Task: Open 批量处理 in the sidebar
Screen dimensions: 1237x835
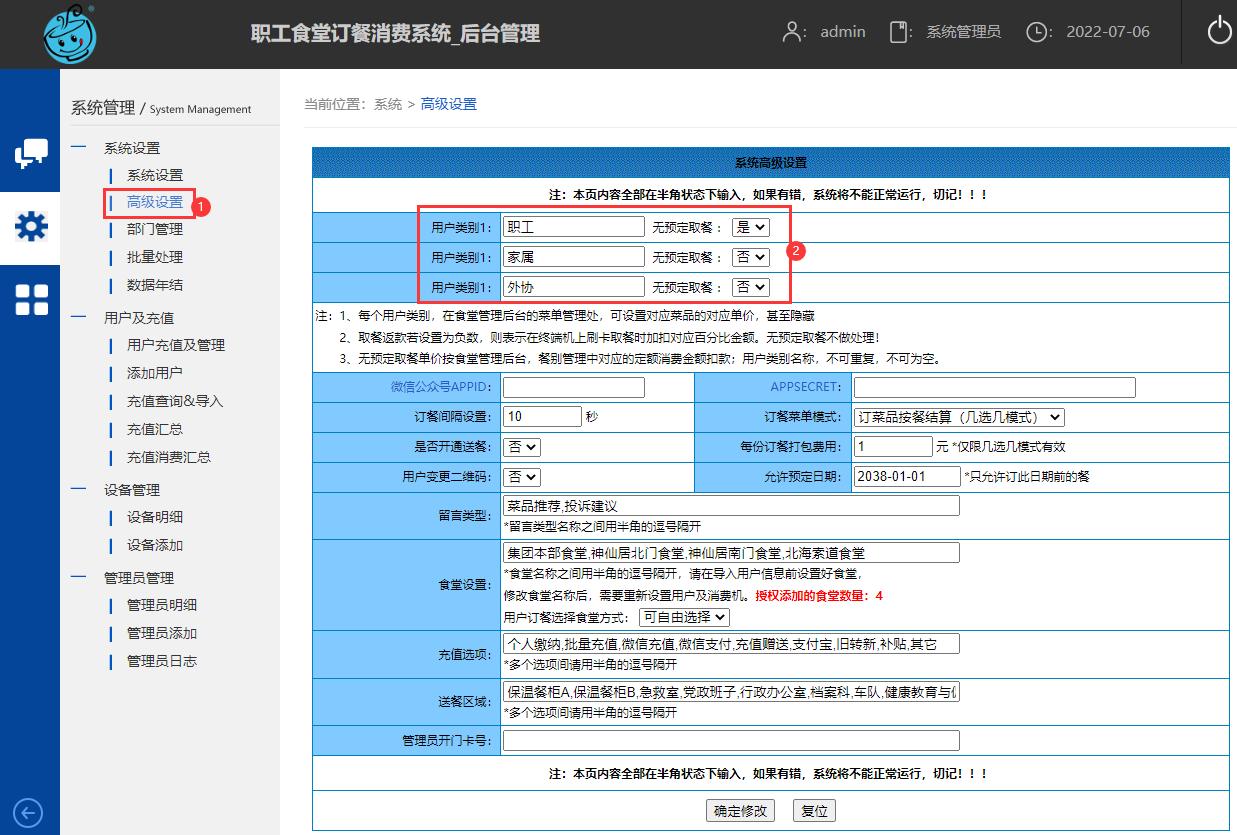Action: tap(155, 257)
